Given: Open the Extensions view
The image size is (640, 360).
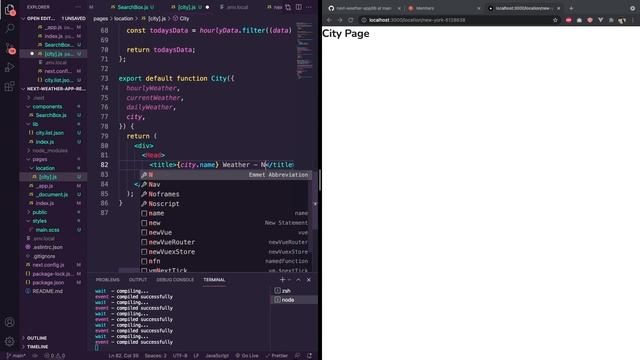Looking at the screenshot, I should tap(9, 86).
